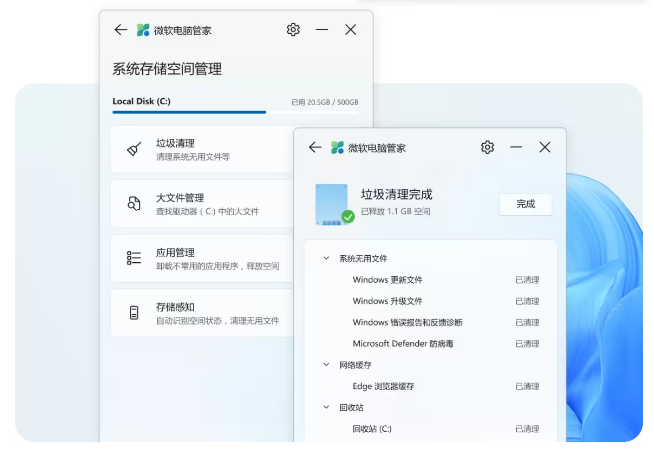
Task: Click the 大文件管理 search file icon
Action: [x=134, y=204]
